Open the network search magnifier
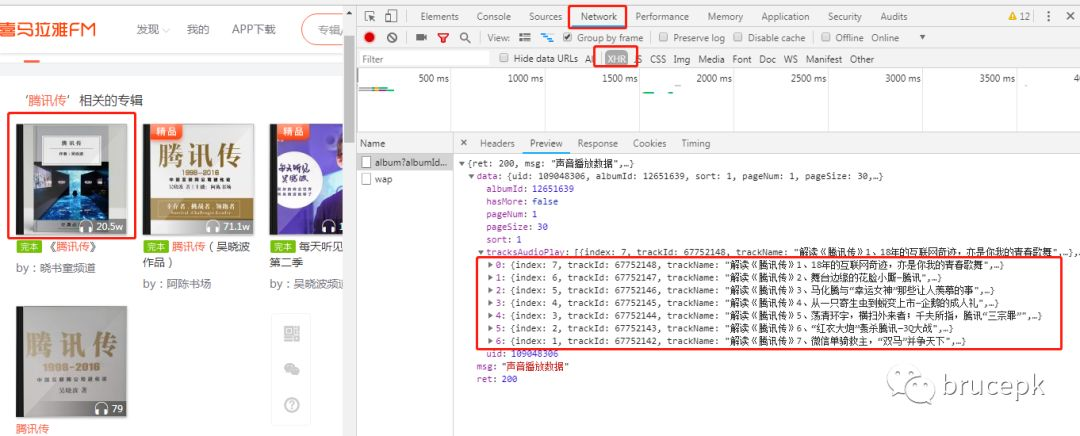 point(465,37)
